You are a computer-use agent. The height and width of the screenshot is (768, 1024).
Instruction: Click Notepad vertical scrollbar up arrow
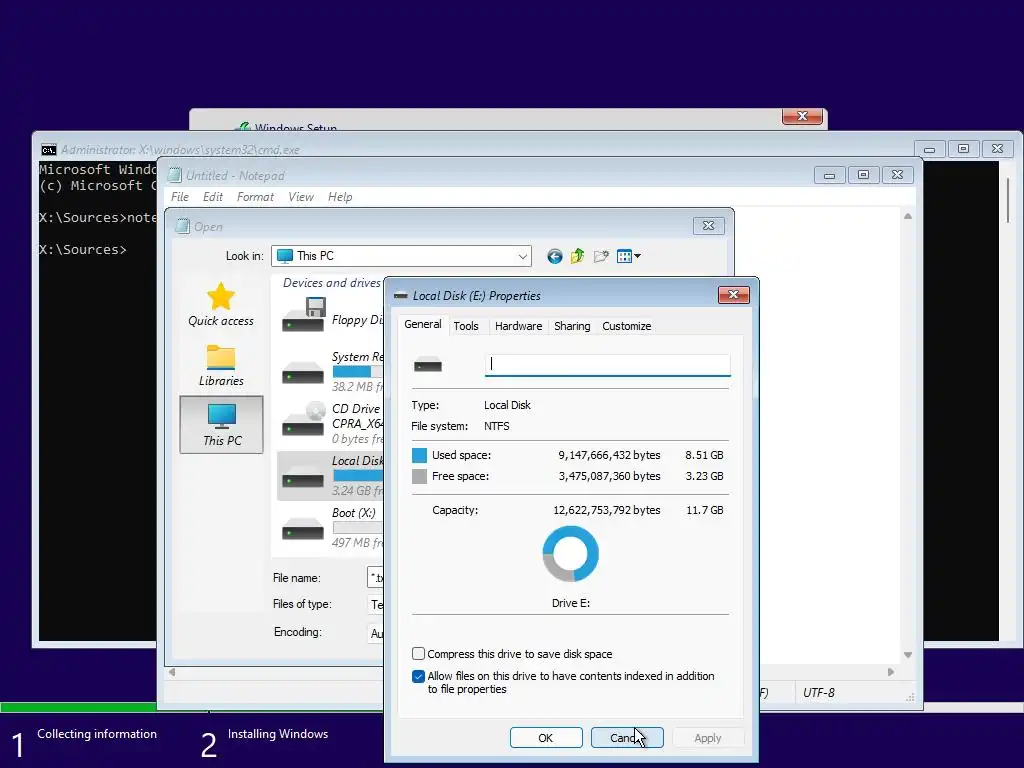click(908, 216)
